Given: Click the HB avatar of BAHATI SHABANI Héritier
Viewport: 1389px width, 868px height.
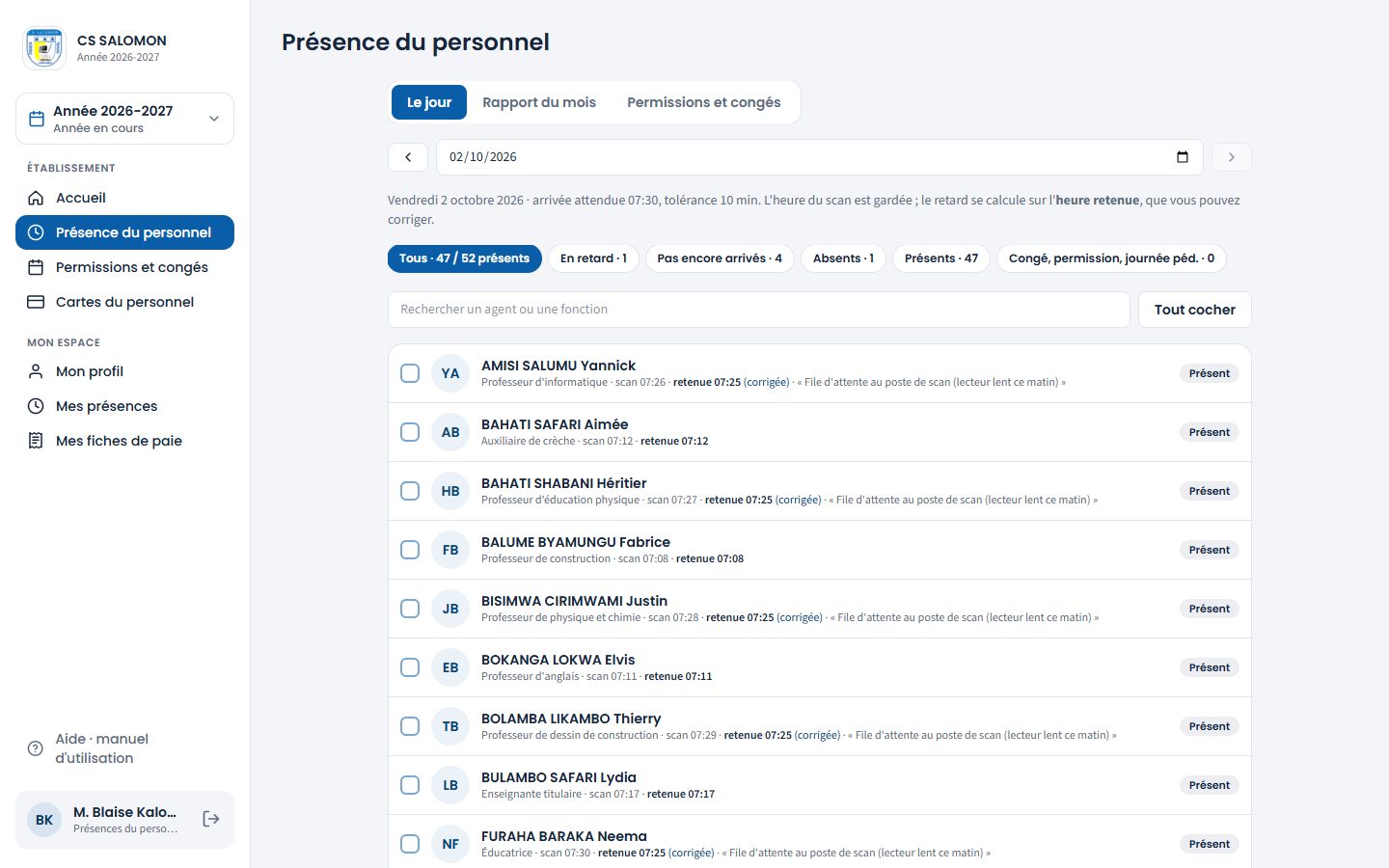Looking at the screenshot, I should [x=450, y=491].
